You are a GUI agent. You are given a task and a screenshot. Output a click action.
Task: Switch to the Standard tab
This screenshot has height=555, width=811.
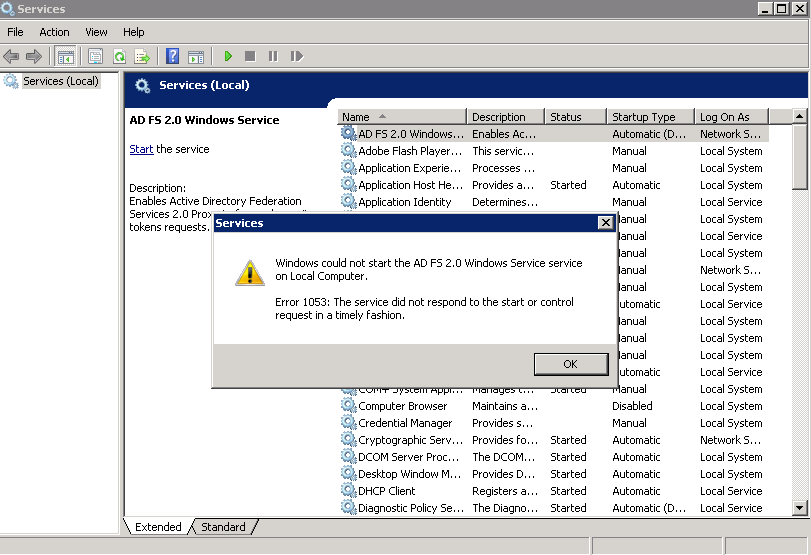coord(223,527)
